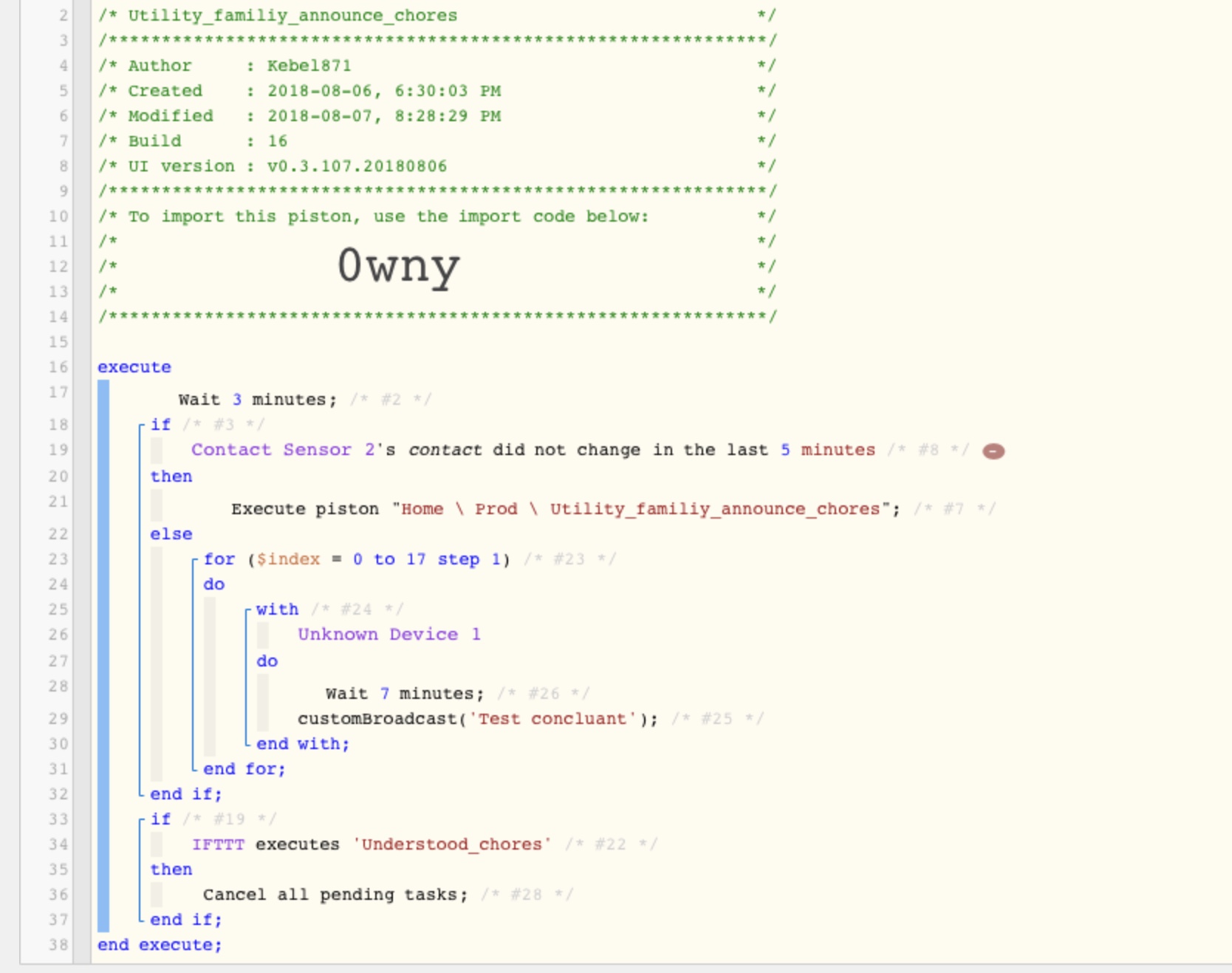Click the Execute piston action line
This screenshot has width=1232, height=973.
click(566, 509)
